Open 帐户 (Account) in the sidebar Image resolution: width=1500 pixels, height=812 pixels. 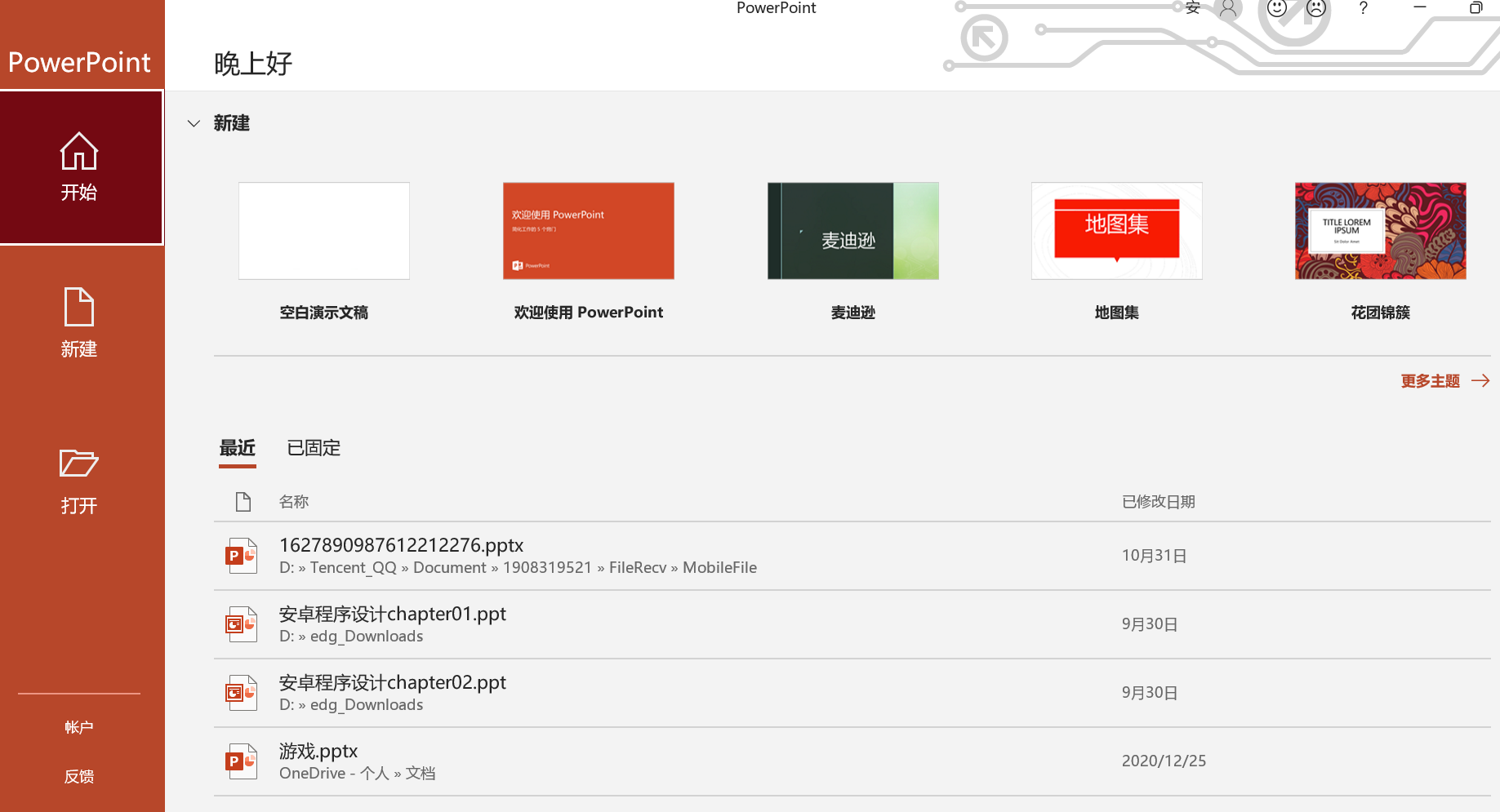tap(79, 727)
